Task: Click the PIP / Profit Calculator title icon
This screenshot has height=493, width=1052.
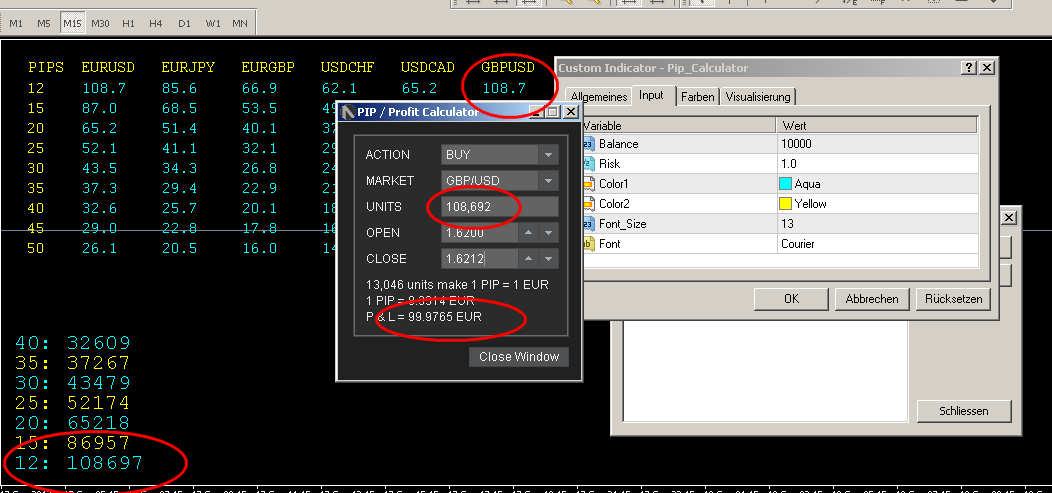Action: pos(348,112)
